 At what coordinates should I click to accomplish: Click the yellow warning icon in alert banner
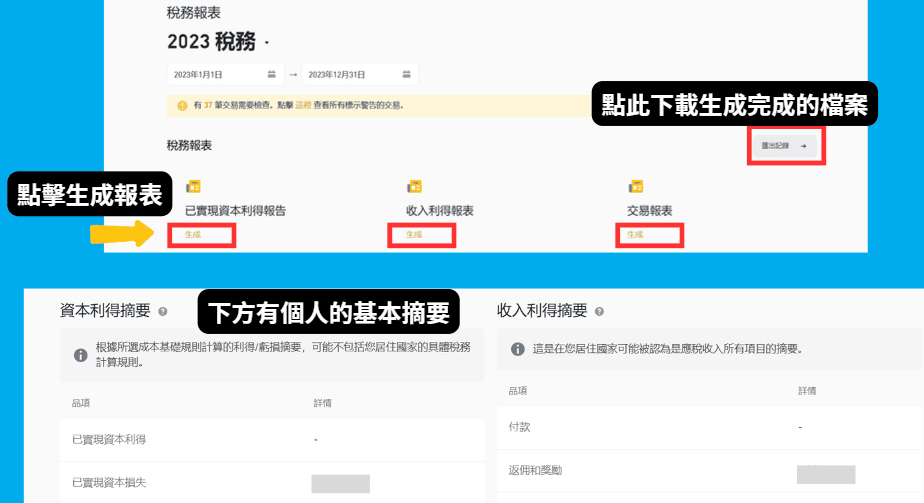(x=182, y=105)
